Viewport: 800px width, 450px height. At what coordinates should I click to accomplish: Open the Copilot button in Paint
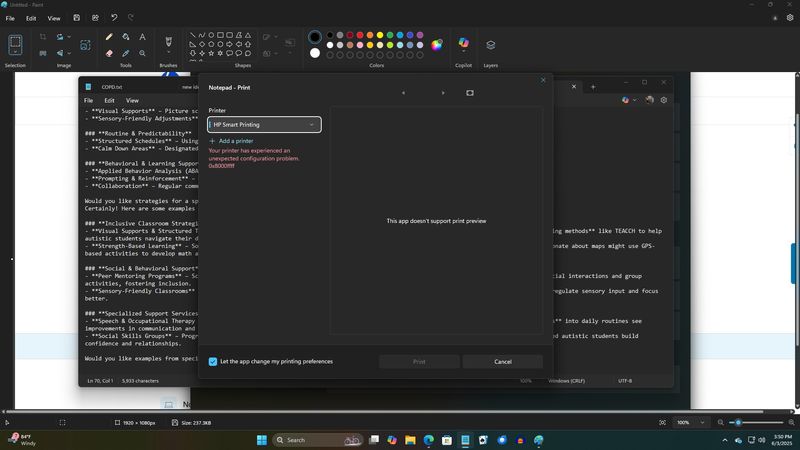click(463, 44)
